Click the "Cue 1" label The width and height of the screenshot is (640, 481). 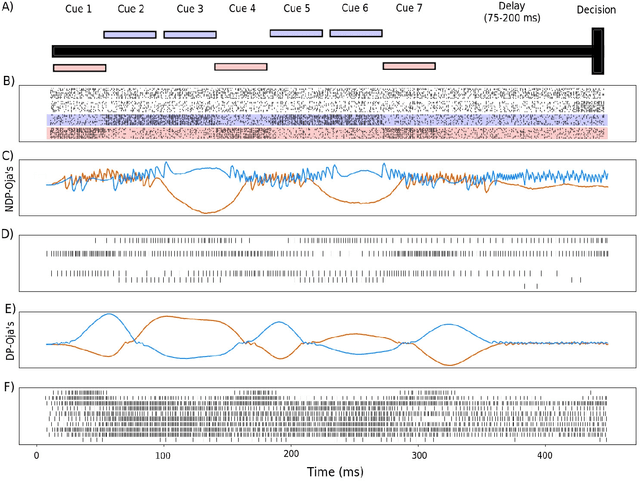(x=78, y=9)
